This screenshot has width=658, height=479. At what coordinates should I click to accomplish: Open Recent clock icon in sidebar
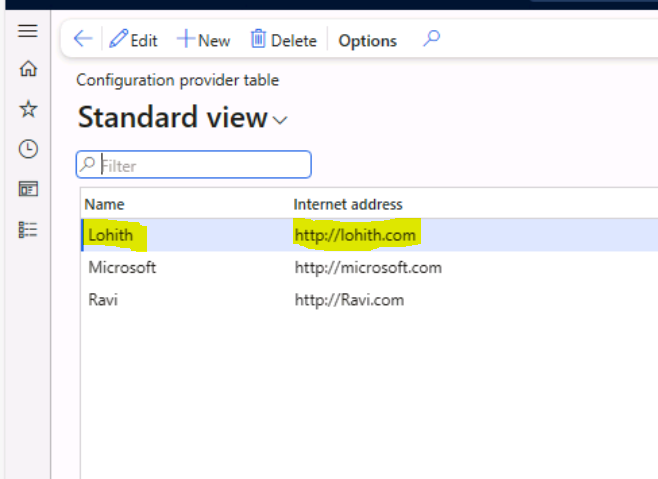click(x=28, y=149)
